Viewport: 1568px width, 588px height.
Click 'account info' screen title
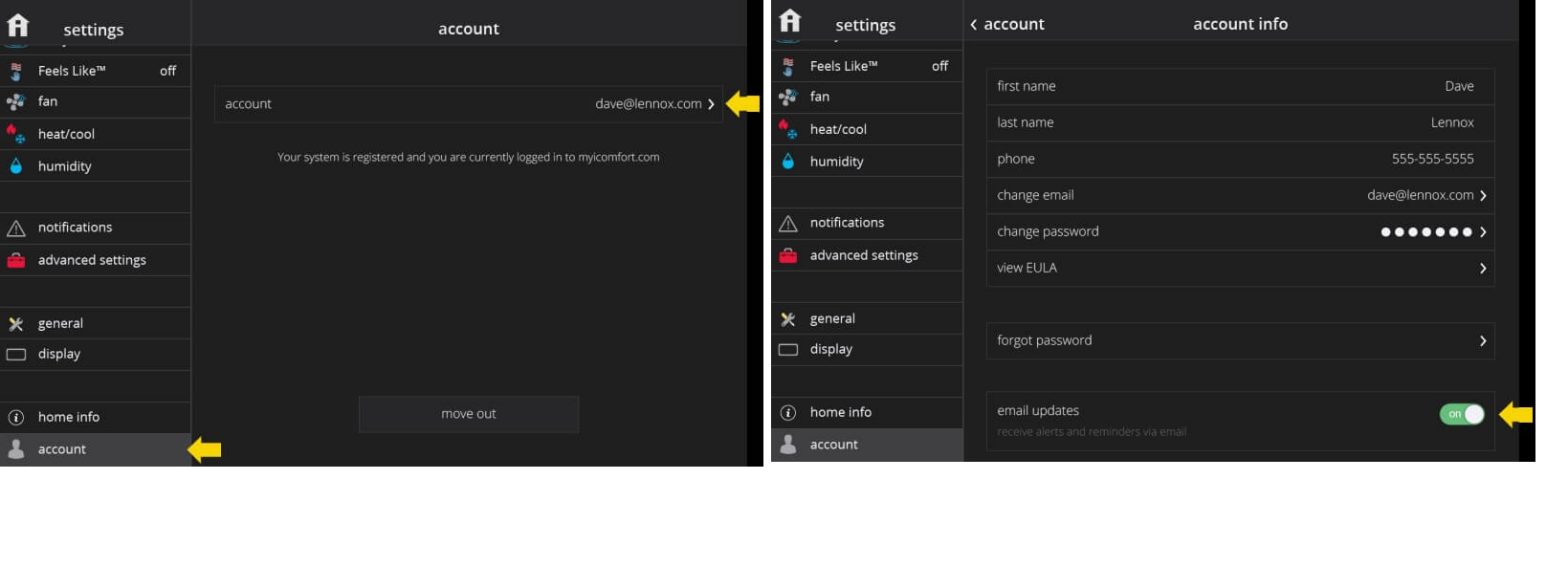coord(1240,24)
